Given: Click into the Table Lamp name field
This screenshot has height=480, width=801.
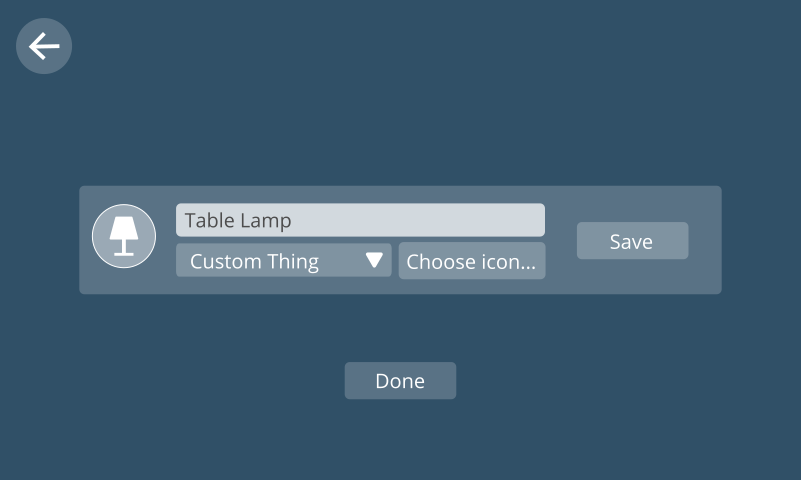Looking at the screenshot, I should point(360,220).
